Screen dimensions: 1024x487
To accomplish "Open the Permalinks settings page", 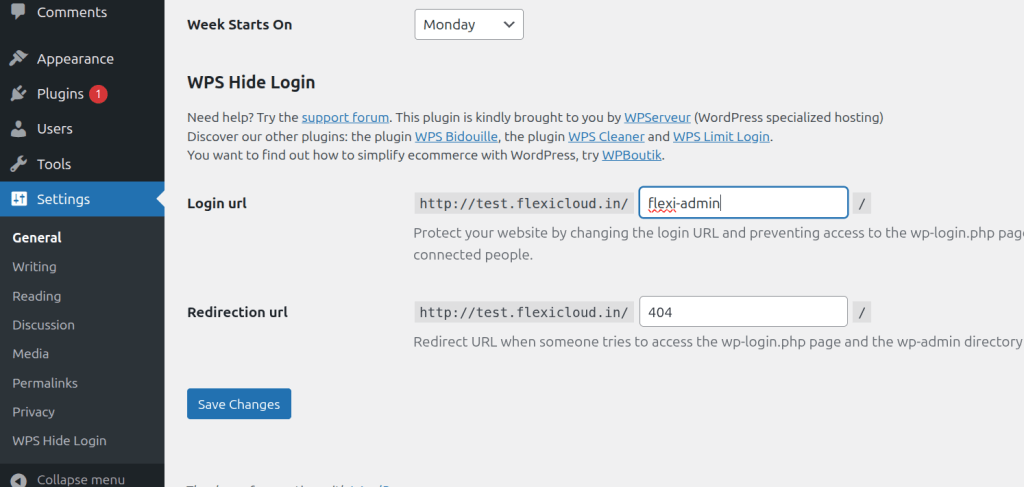I will pos(44,383).
